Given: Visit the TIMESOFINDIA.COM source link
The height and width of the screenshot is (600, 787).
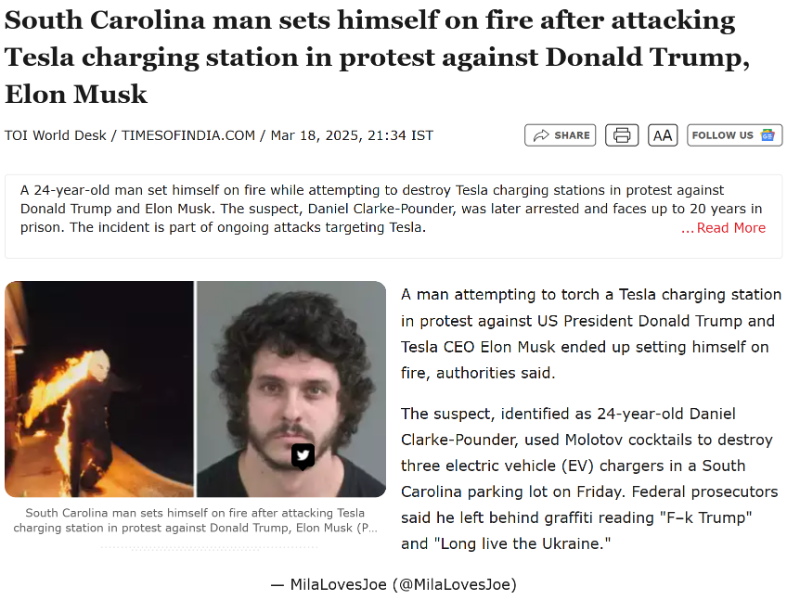Looking at the screenshot, I should pos(188,136).
